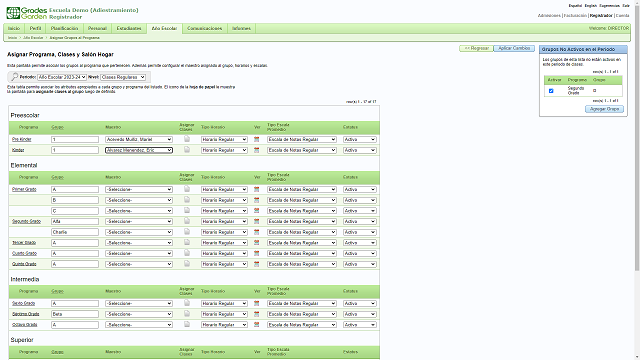View schedule calendar icon for Charlie group
The width and height of the screenshot is (640, 360).
256,232
